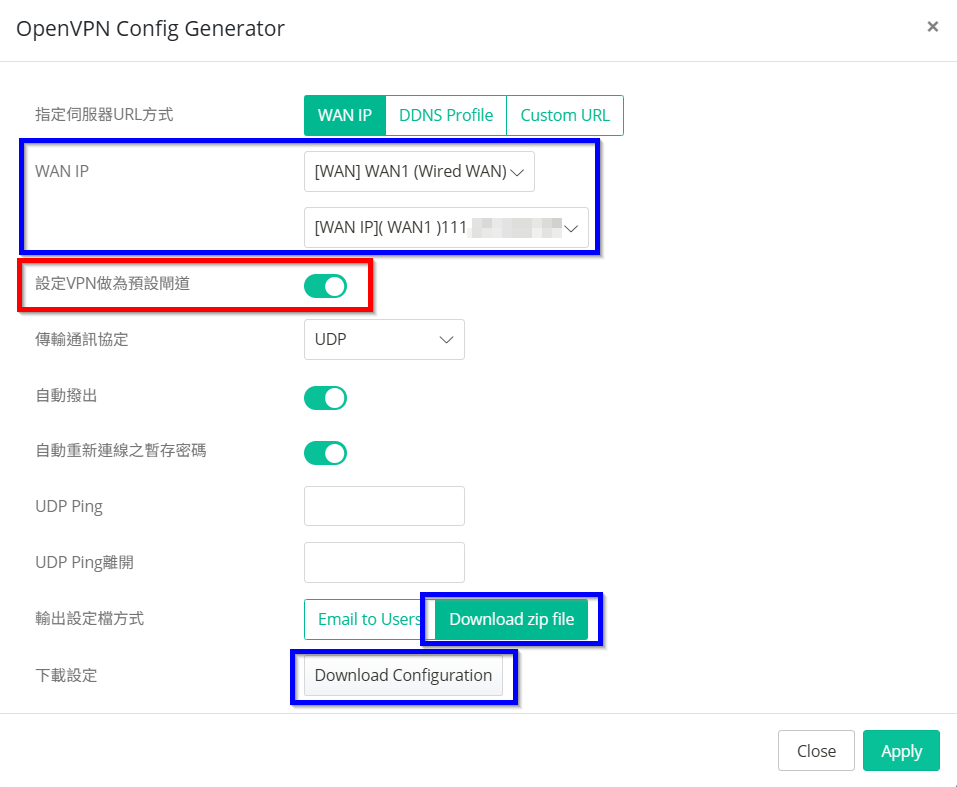Select Email to Users output method
The width and height of the screenshot is (957, 787).
pyautogui.click(x=367, y=619)
